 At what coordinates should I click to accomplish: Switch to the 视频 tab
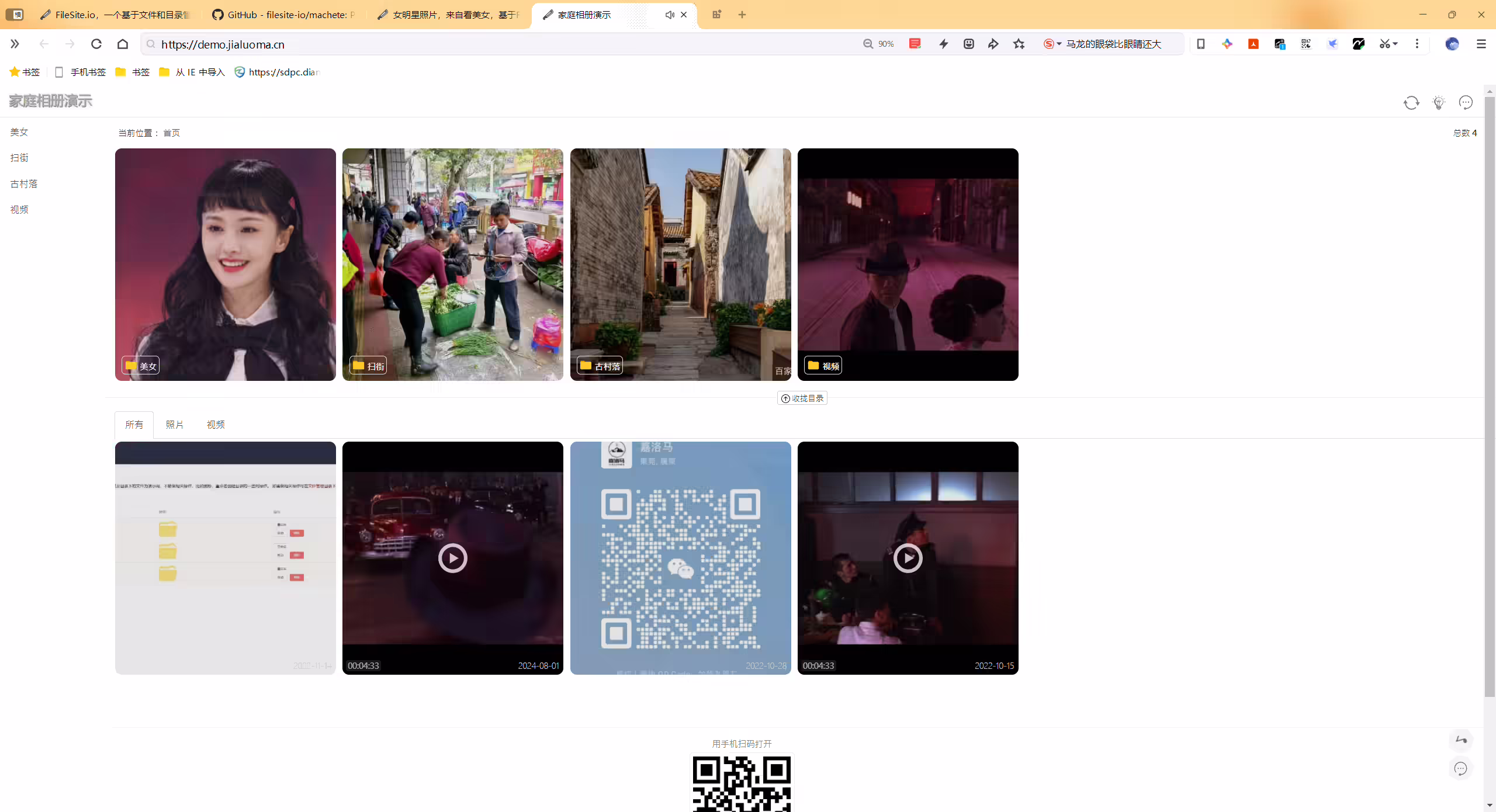(x=216, y=425)
